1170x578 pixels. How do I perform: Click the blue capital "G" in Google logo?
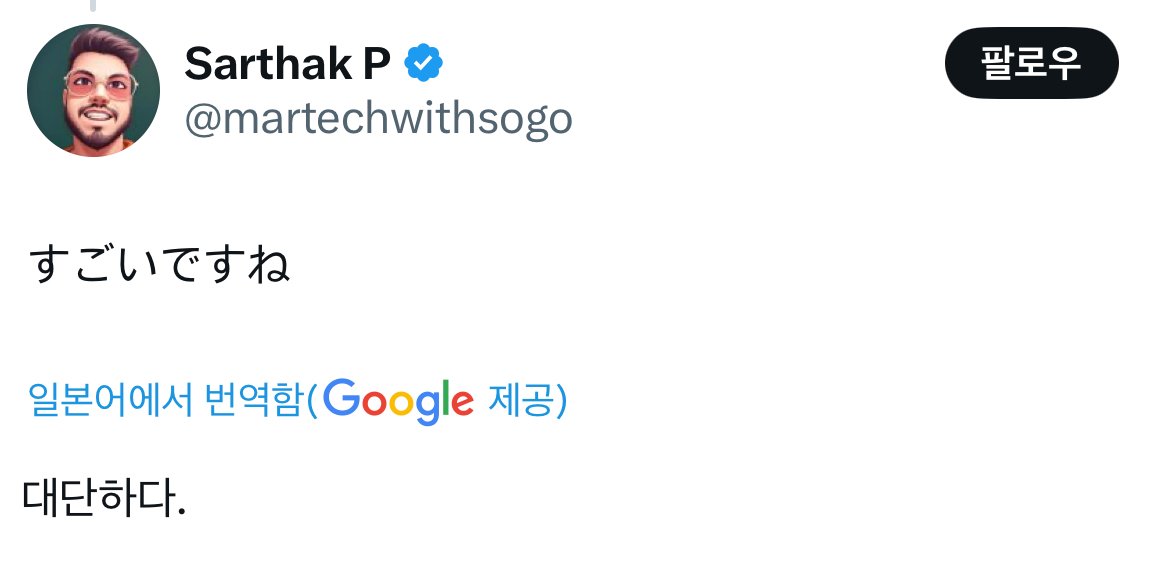[340, 398]
